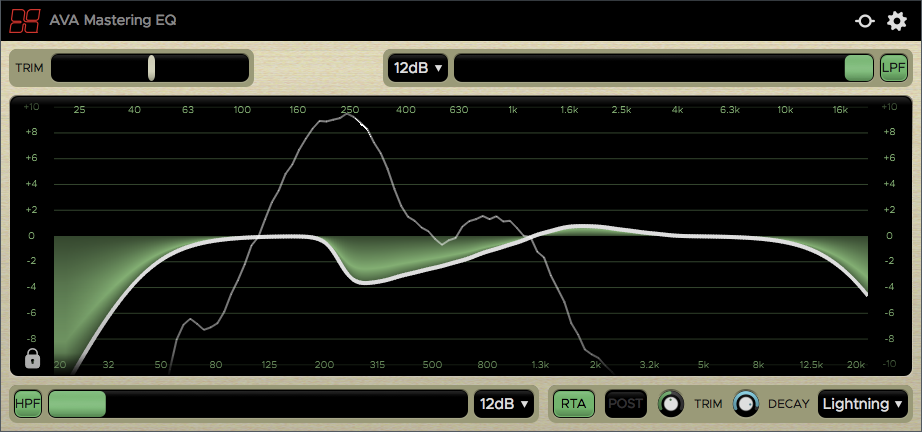Click the top TRIM label text
This screenshot has width=922, height=432.
coord(29,68)
